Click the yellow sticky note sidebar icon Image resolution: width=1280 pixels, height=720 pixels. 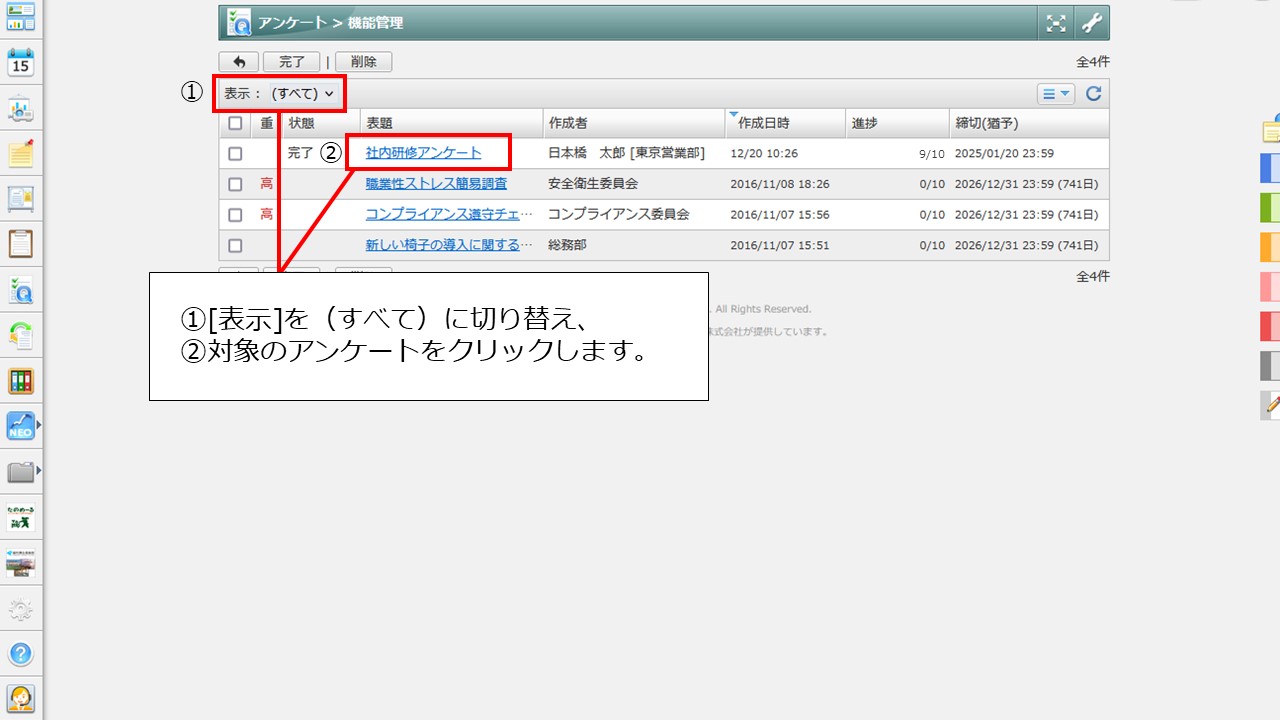(x=21, y=154)
